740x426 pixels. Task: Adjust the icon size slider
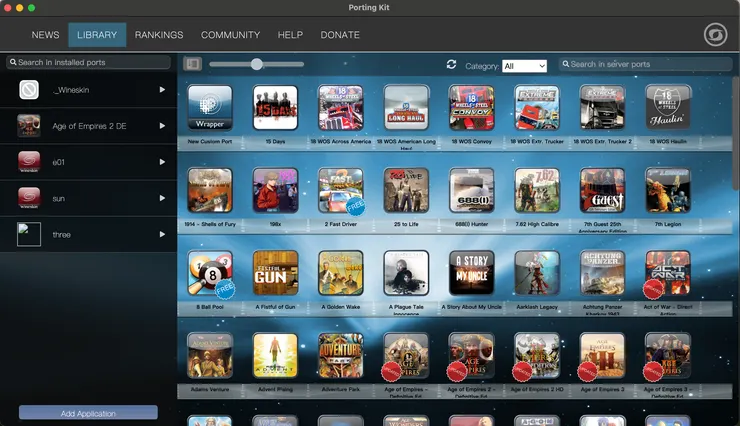click(x=257, y=64)
